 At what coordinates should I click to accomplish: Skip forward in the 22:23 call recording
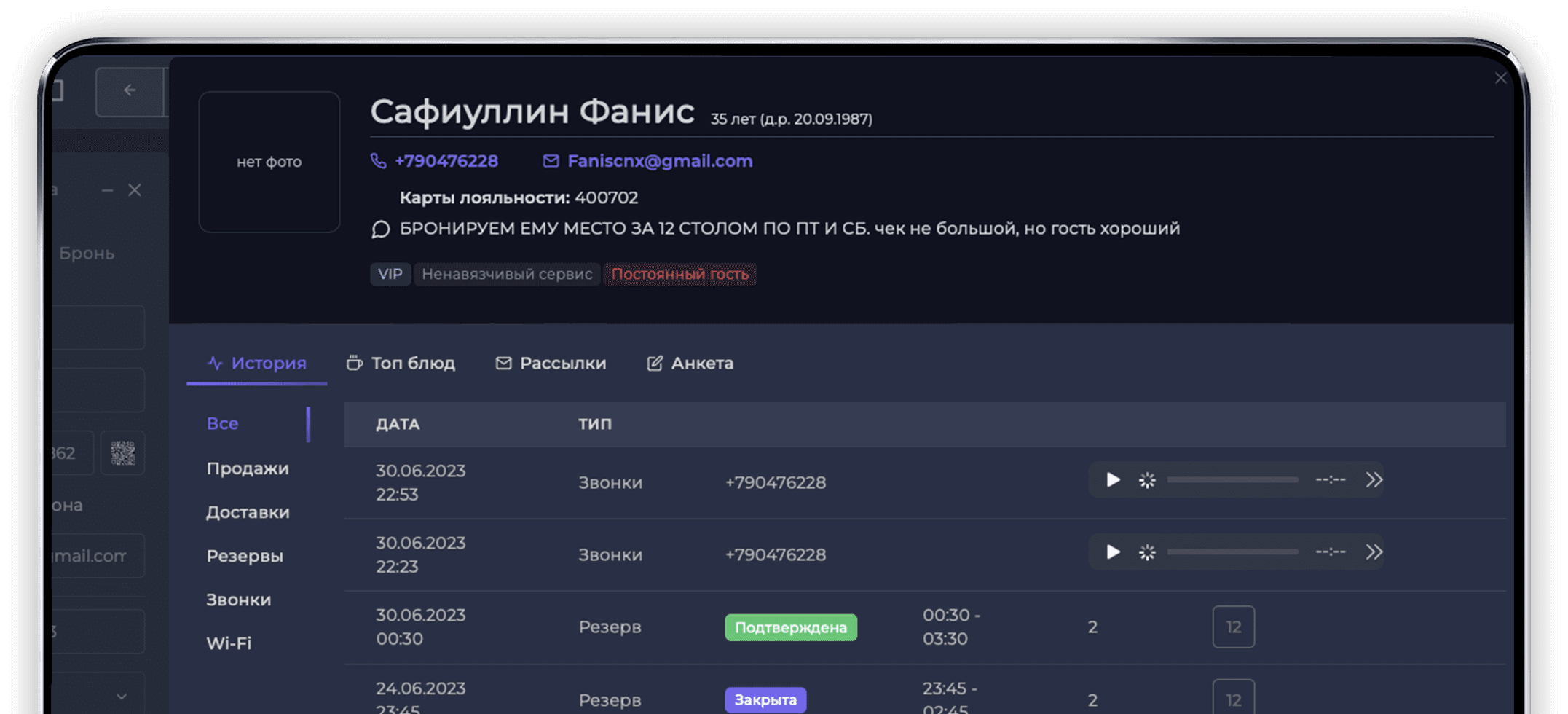coord(1374,552)
